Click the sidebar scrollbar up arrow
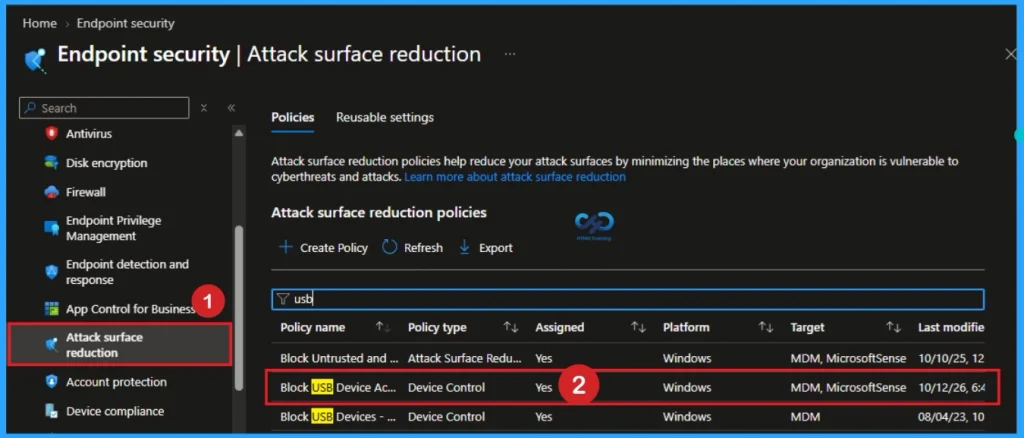 [x=239, y=133]
